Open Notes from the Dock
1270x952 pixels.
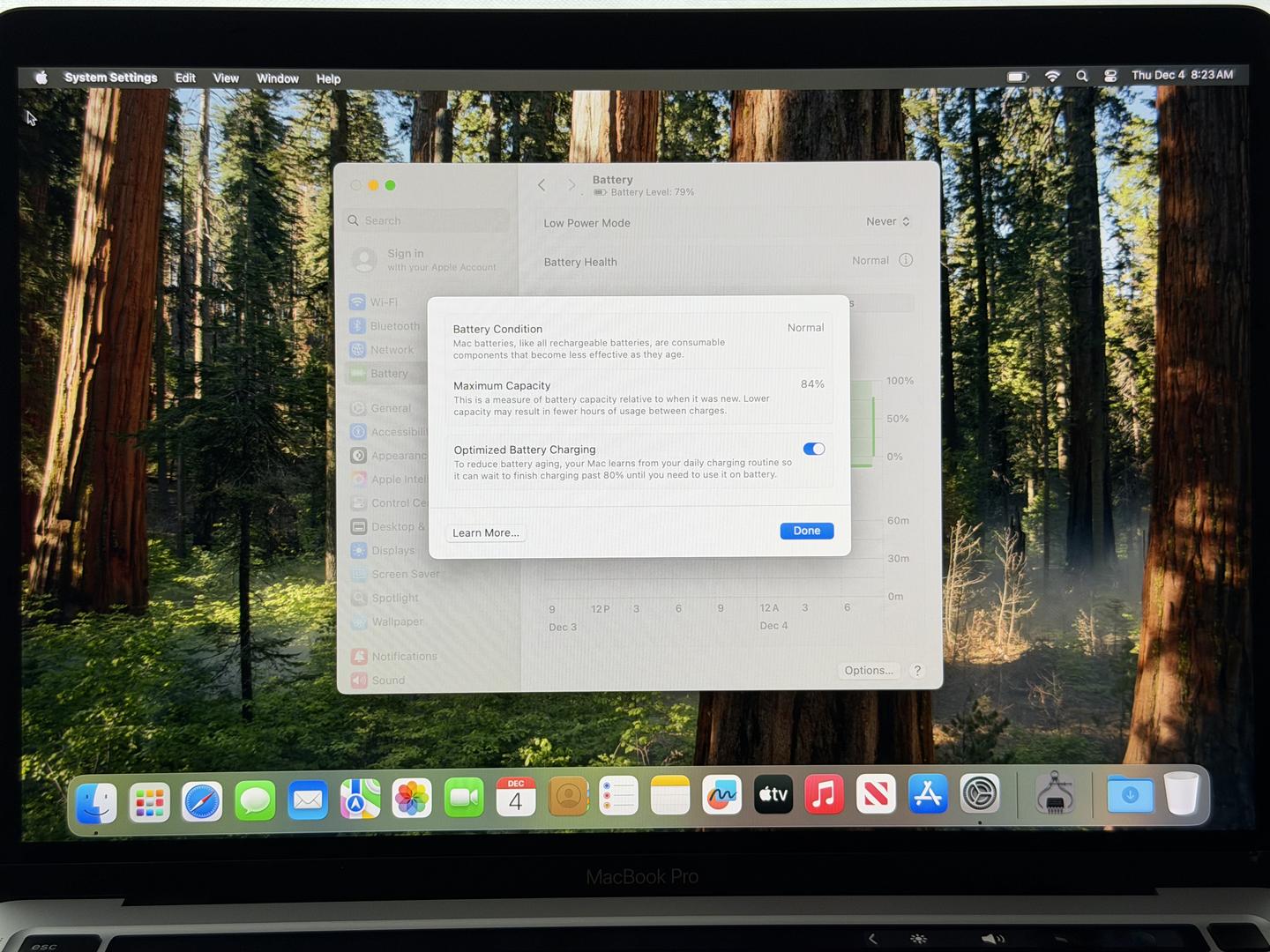point(670,797)
